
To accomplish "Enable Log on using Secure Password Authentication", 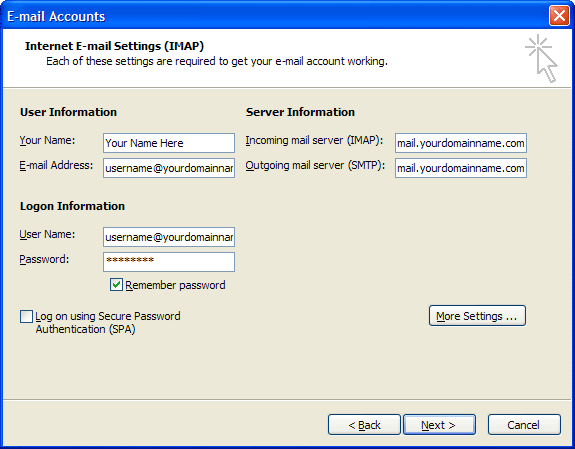I will (x=26, y=316).
